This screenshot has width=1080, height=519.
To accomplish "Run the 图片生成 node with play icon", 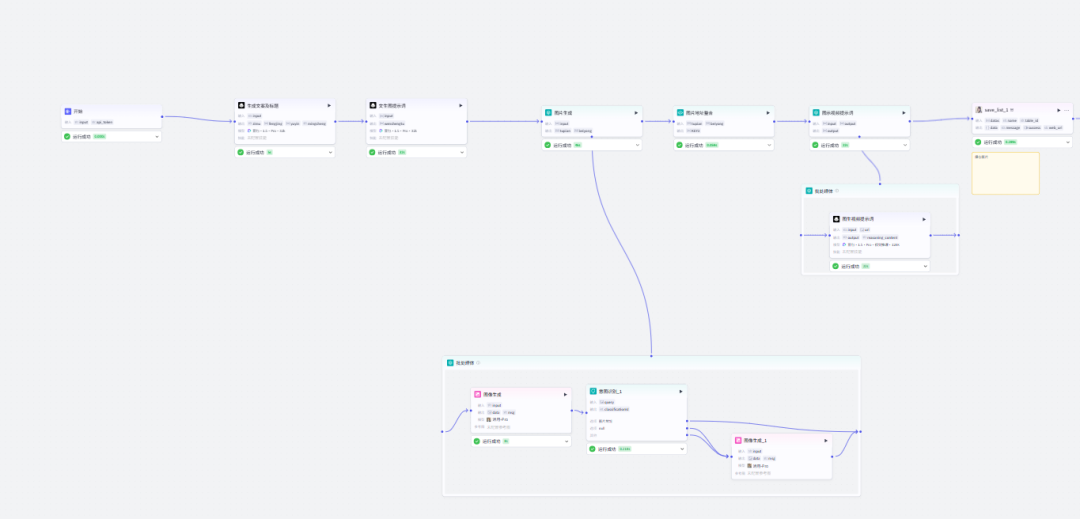I will coord(636,112).
